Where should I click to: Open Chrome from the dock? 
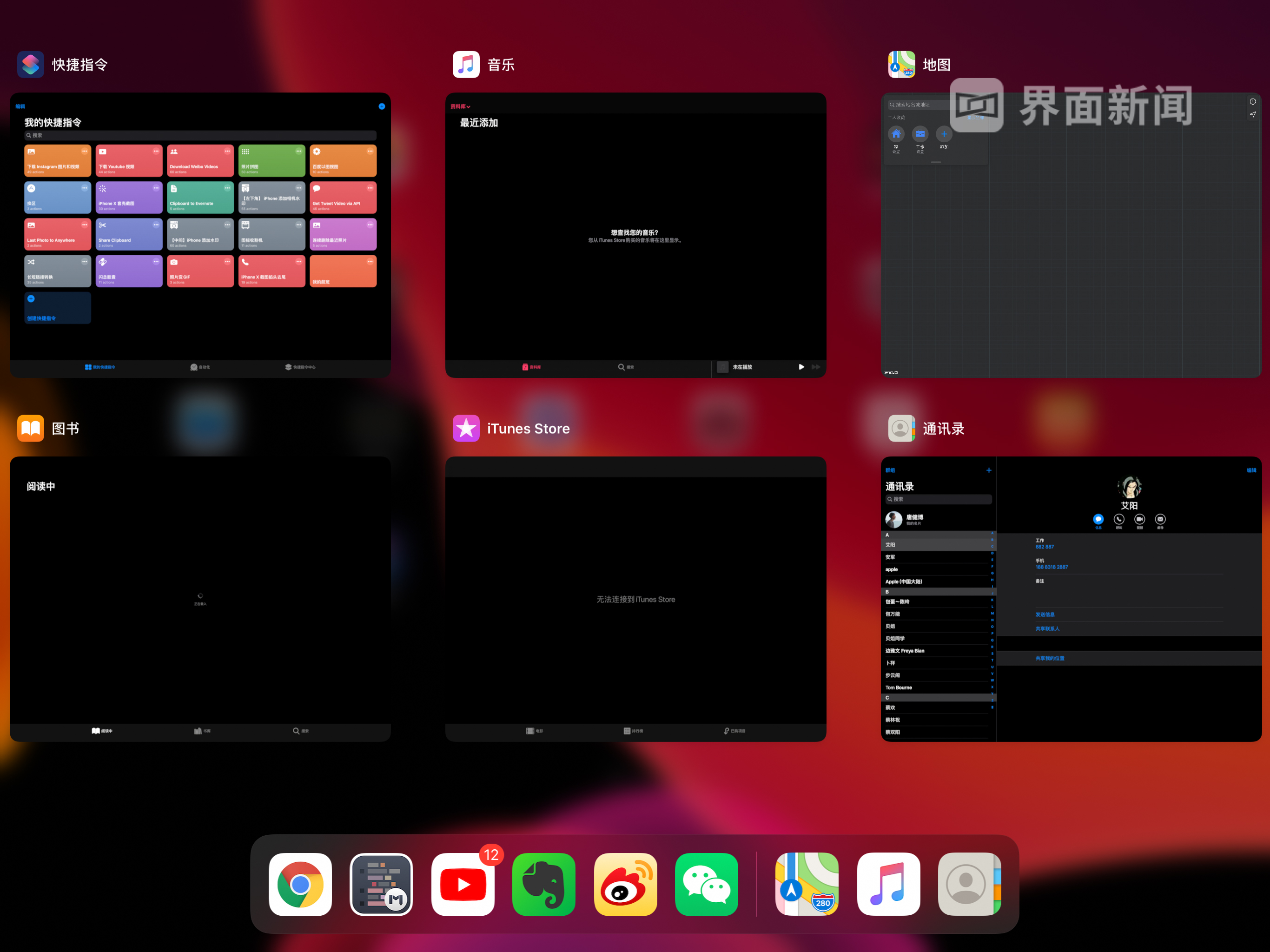[300, 884]
